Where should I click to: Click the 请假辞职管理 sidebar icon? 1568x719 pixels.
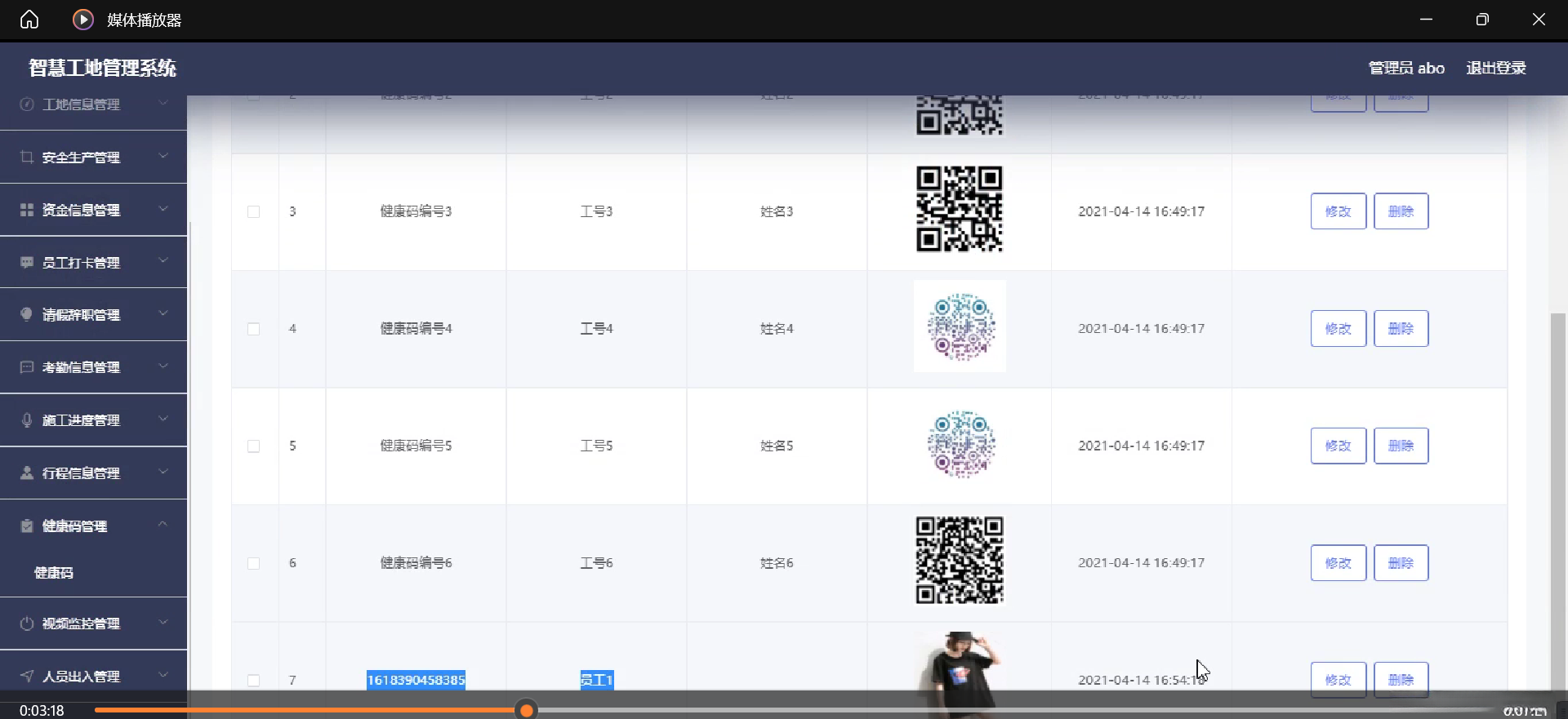tap(27, 314)
